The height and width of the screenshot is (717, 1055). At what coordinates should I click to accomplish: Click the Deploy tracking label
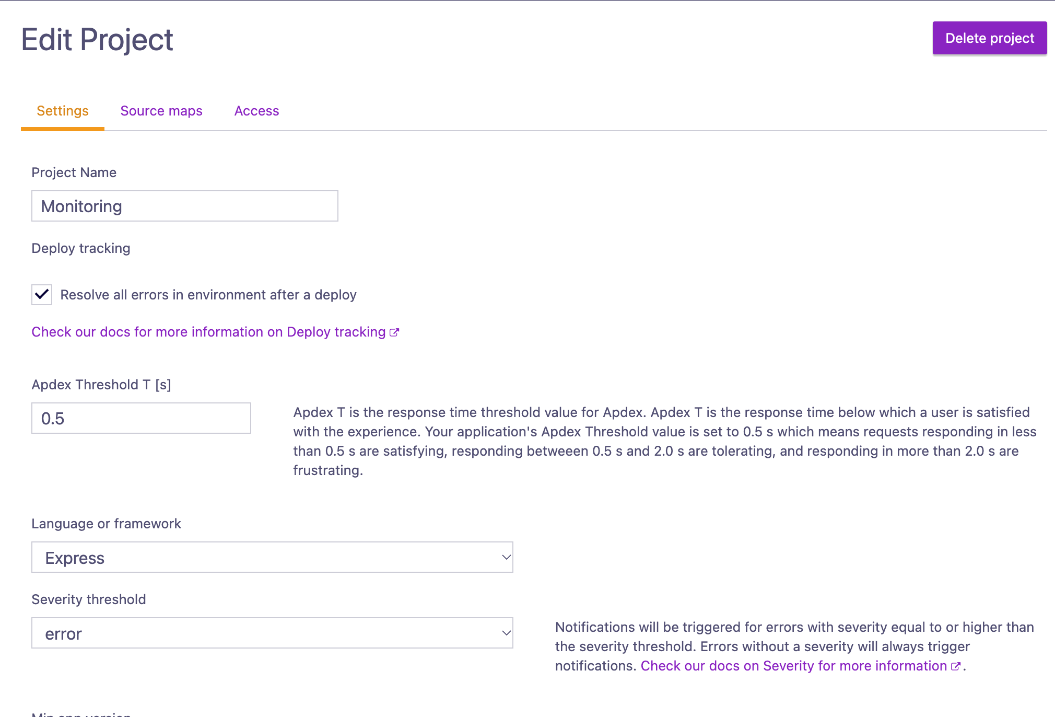point(81,248)
